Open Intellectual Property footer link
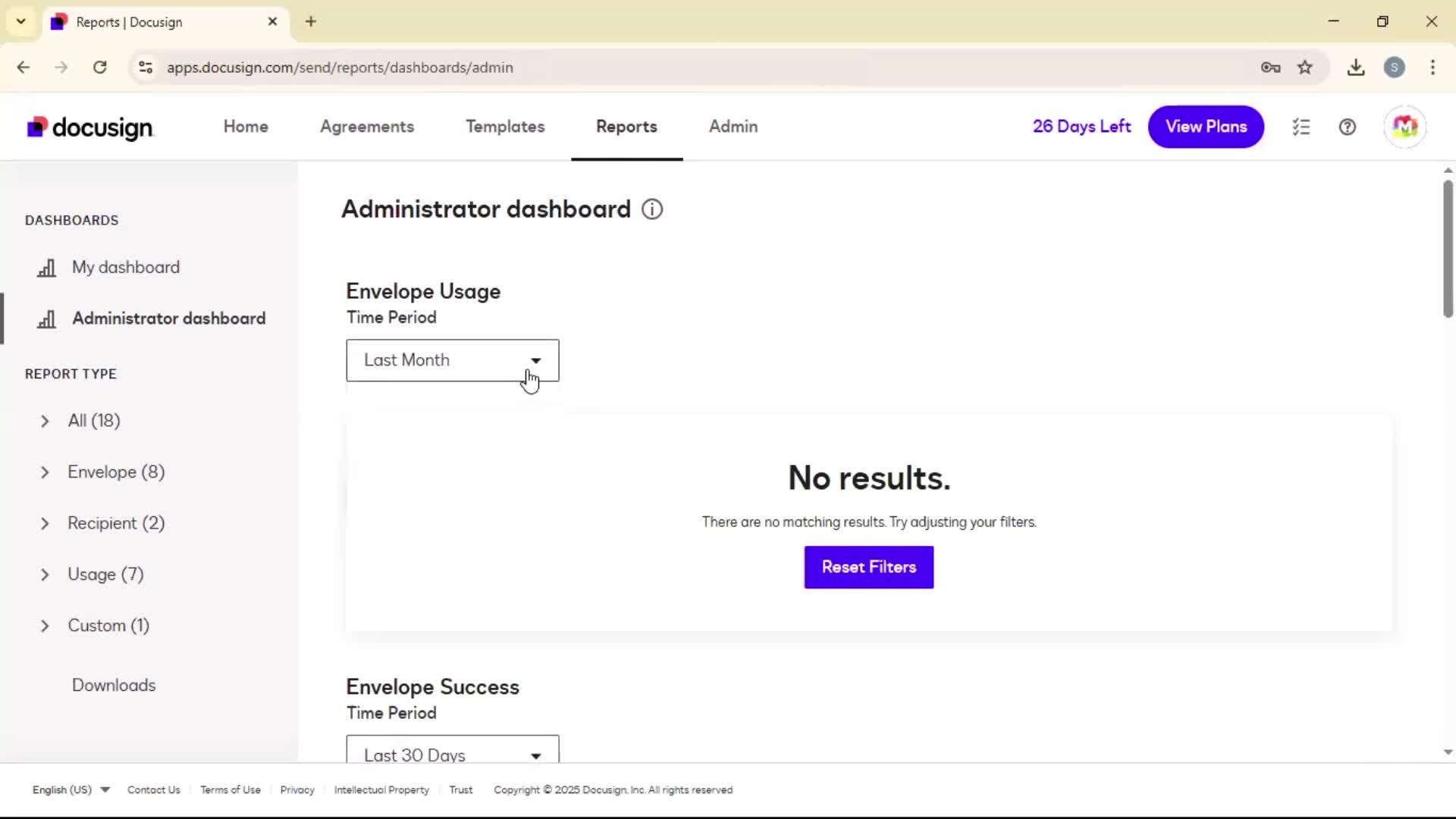This screenshot has width=1456, height=819. point(381,790)
